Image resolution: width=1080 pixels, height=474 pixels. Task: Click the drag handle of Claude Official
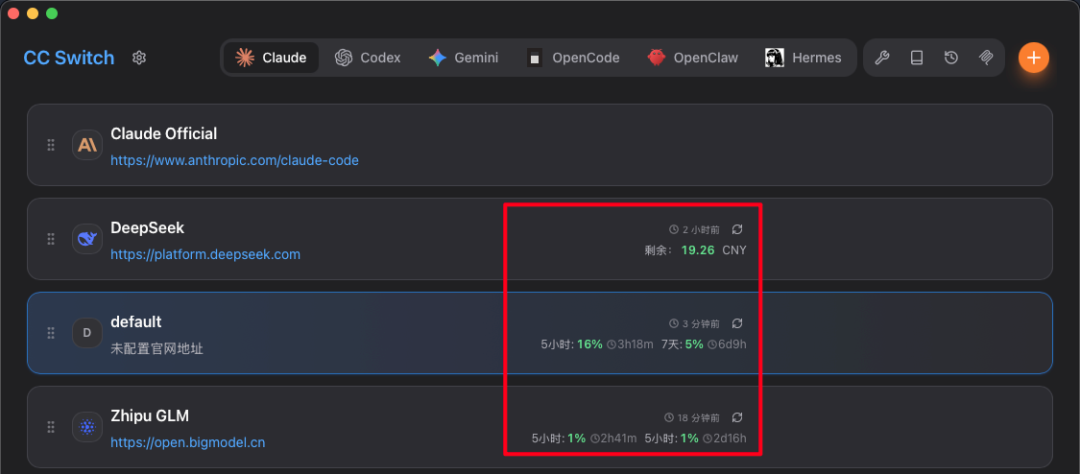51,145
